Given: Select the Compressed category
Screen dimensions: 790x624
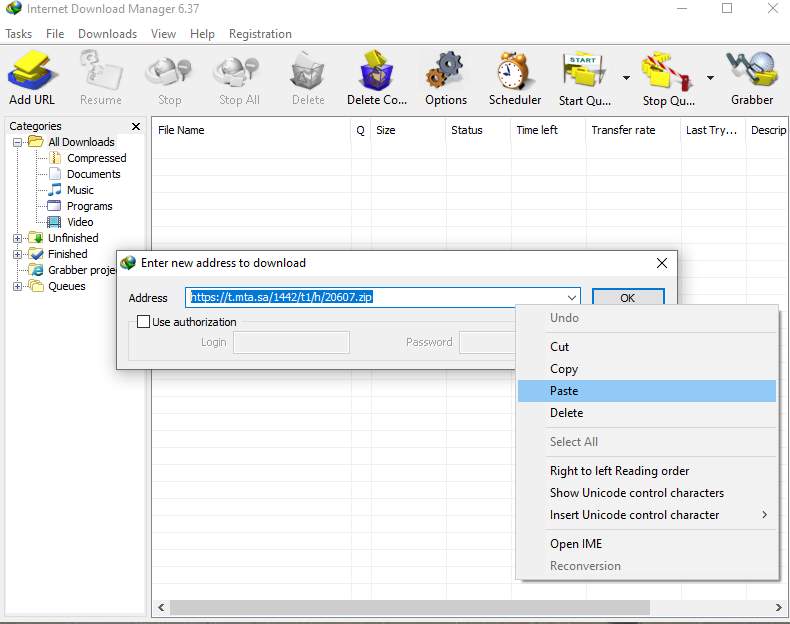Looking at the screenshot, I should [x=96, y=158].
